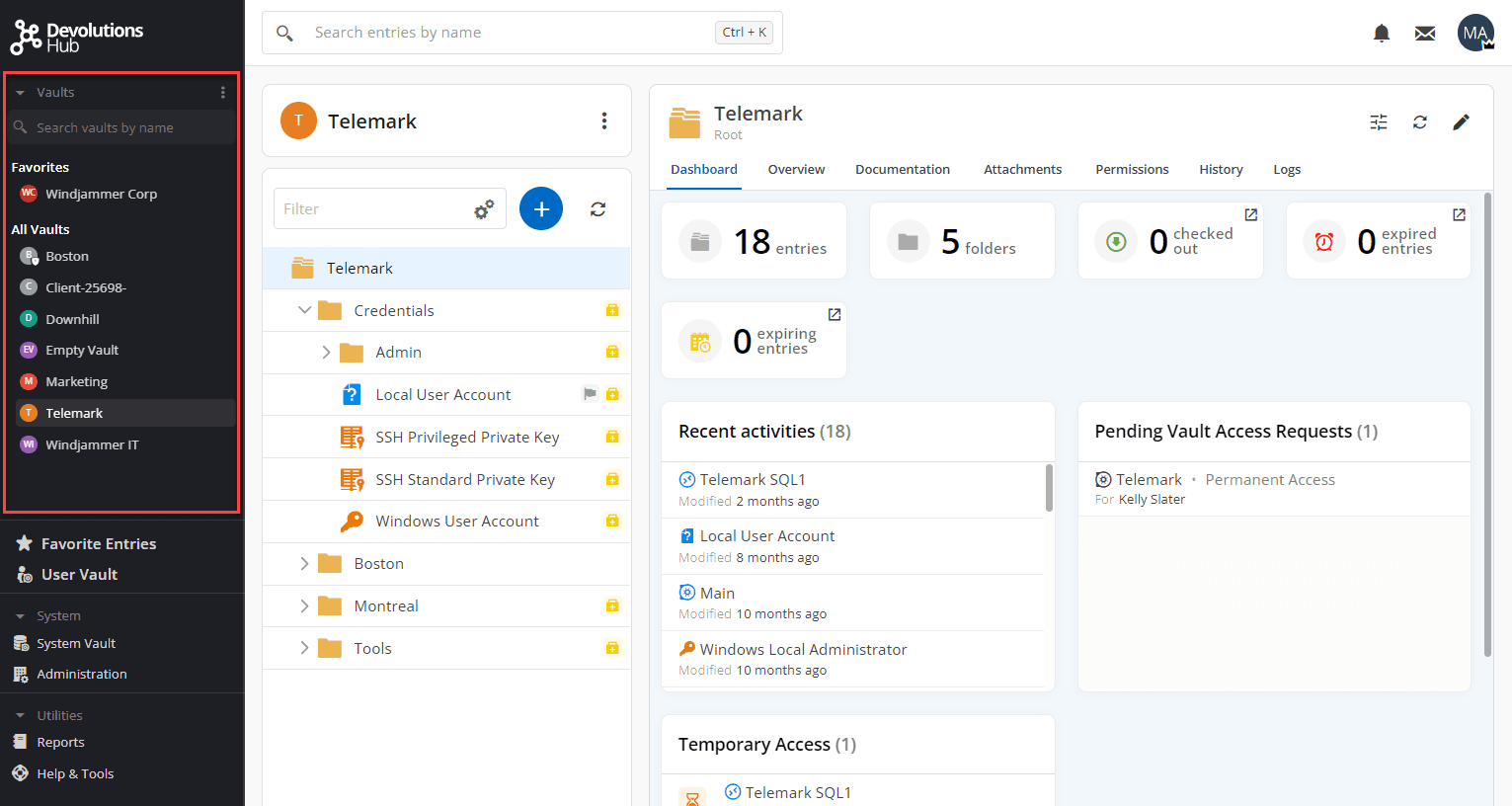Switch to the Permissions tab

point(1131,170)
